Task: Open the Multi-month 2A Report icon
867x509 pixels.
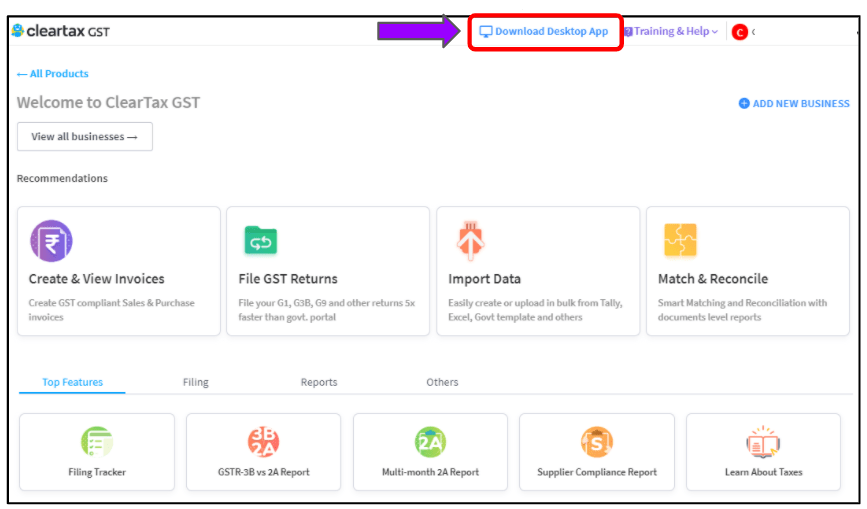Action: (x=430, y=442)
